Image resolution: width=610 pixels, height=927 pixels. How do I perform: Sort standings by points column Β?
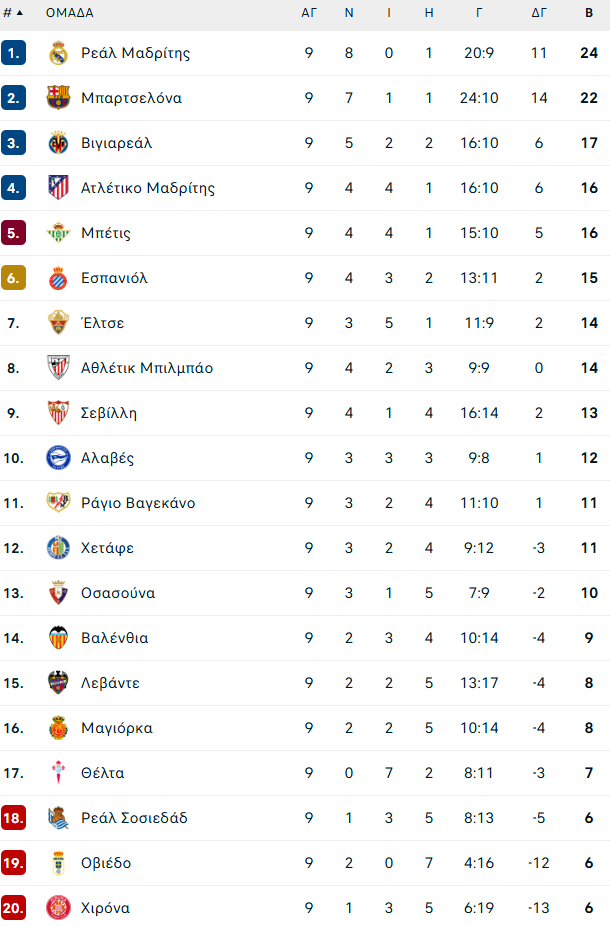click(589, 13)
